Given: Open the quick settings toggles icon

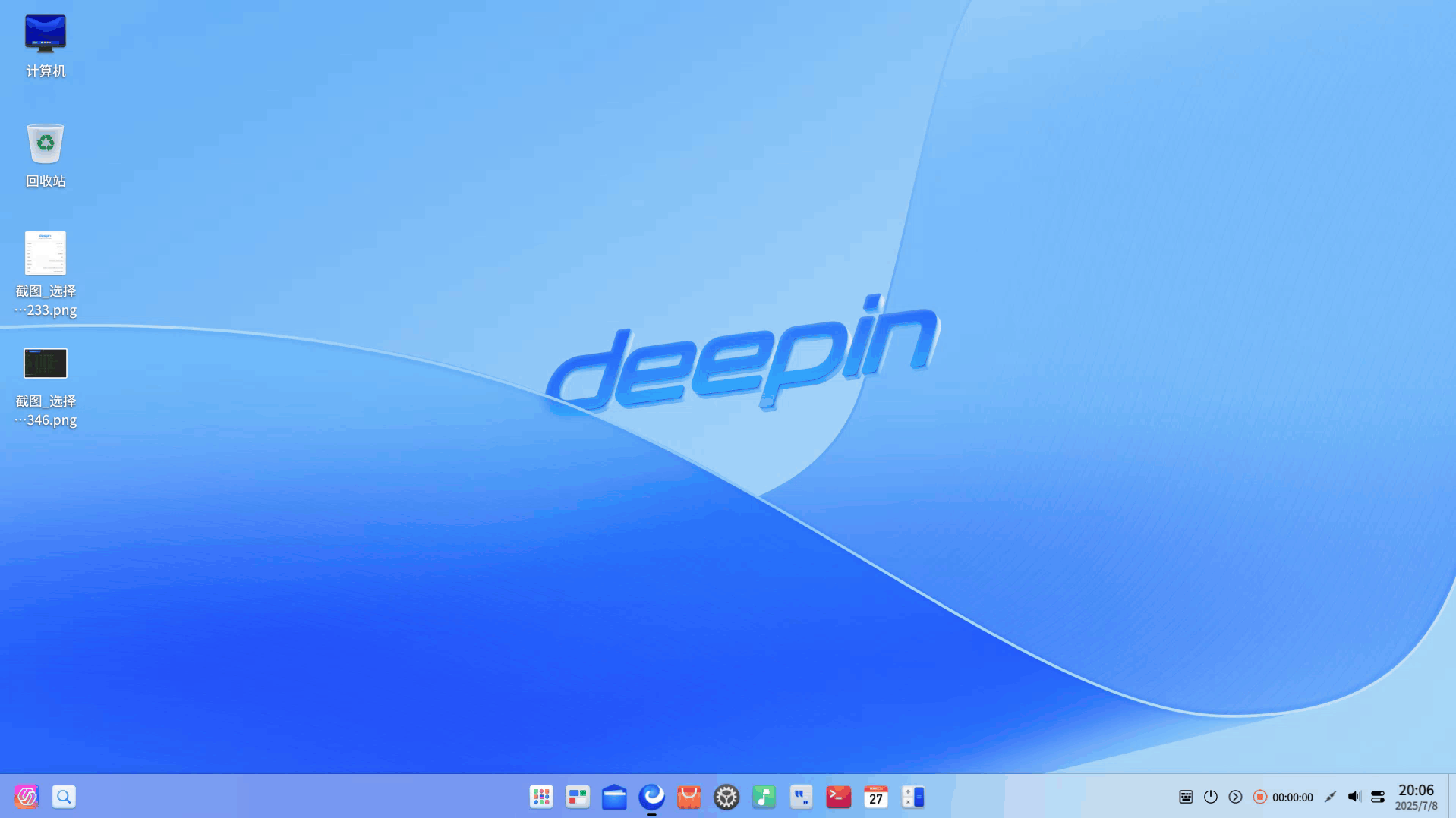Looking at the screenshot, I should tap(1378, 797).
